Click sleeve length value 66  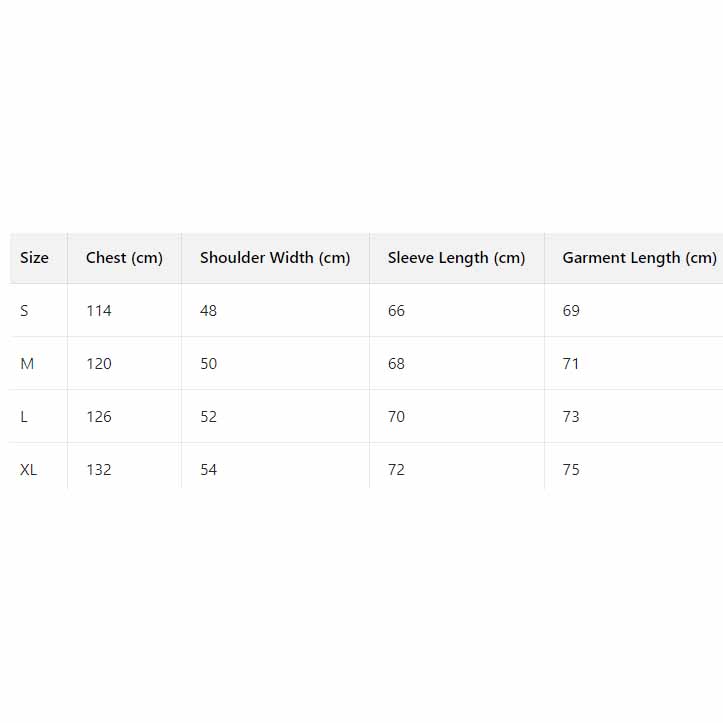click(396, 311)
